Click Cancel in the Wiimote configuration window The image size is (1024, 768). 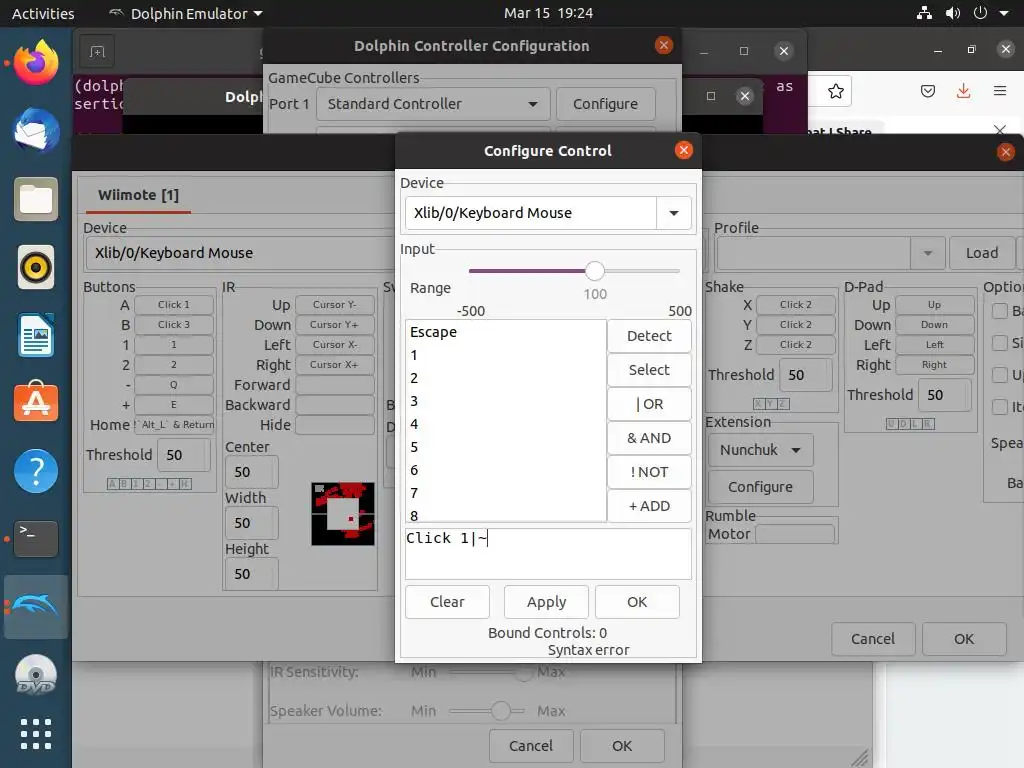tap(872, 639)
